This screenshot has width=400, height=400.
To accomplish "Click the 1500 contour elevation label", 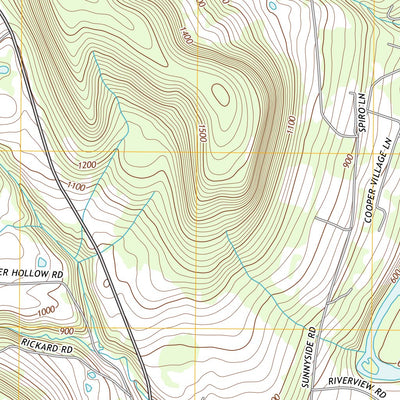I will coord(202,133).
